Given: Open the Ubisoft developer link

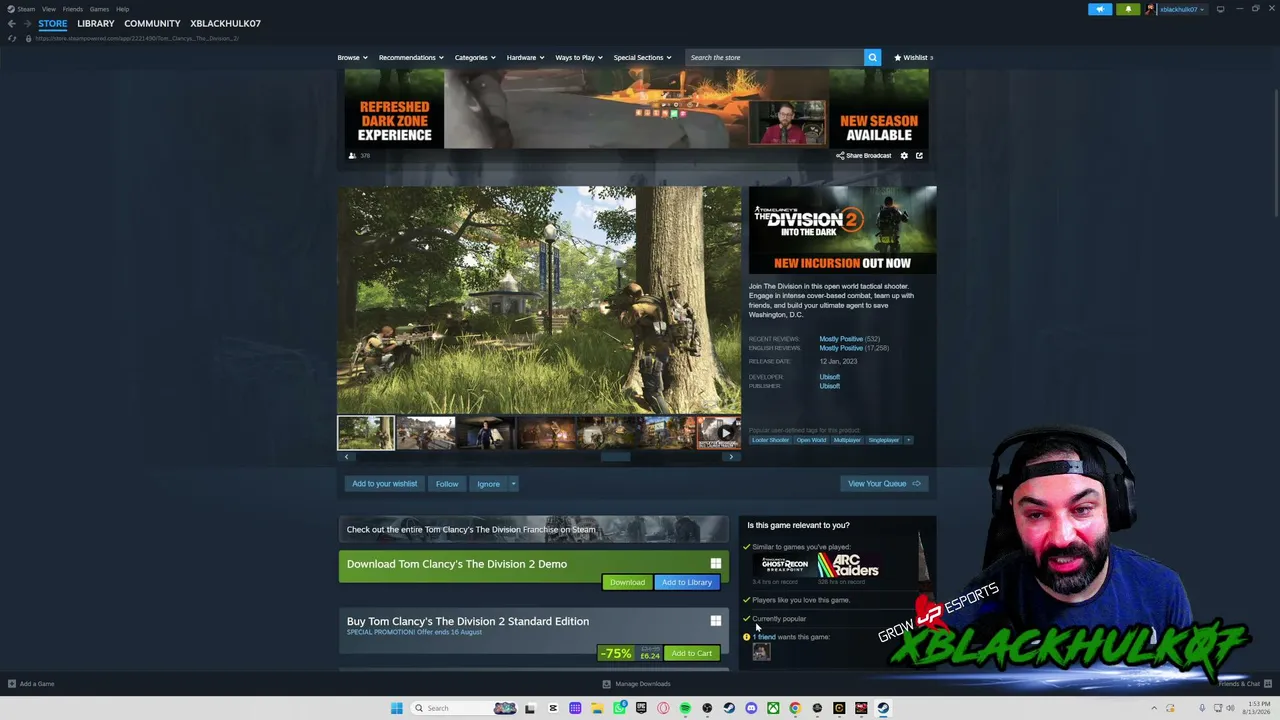Looking at the screenshot, I should 830,377.
